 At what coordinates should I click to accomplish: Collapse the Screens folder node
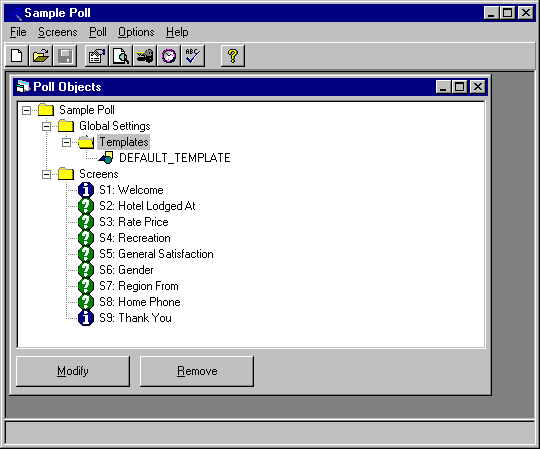46,174
